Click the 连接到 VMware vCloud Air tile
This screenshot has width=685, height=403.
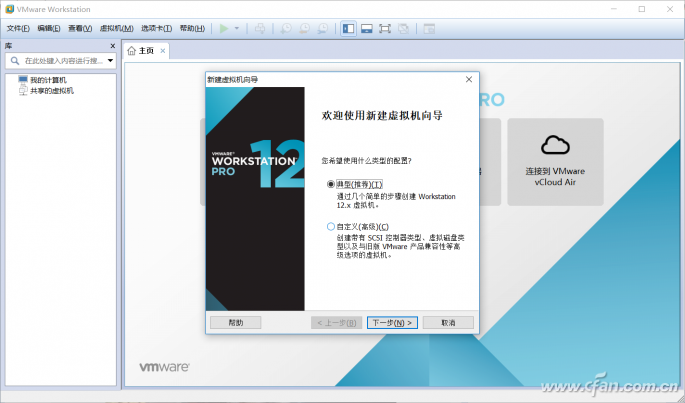(x=555, y=162)
